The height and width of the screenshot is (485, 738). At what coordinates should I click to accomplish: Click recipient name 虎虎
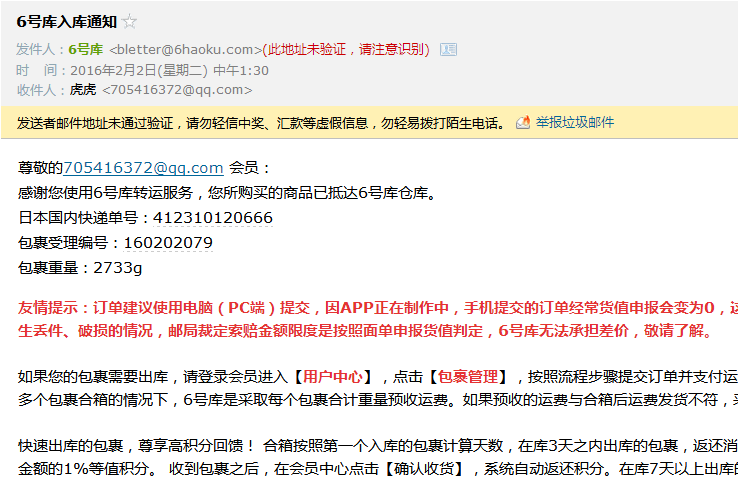[x=83, y=89]
